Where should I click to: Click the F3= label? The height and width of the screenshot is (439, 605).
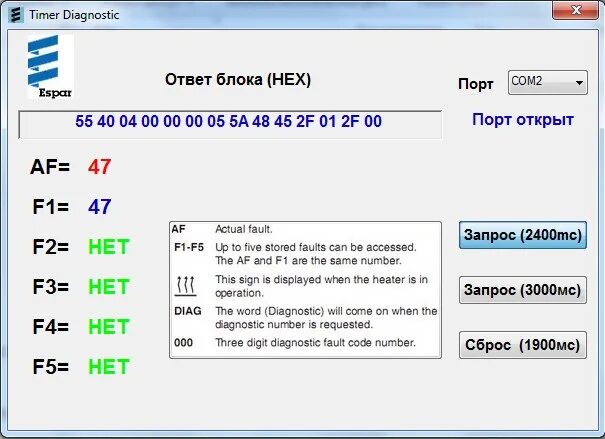(x=51, y=287)
